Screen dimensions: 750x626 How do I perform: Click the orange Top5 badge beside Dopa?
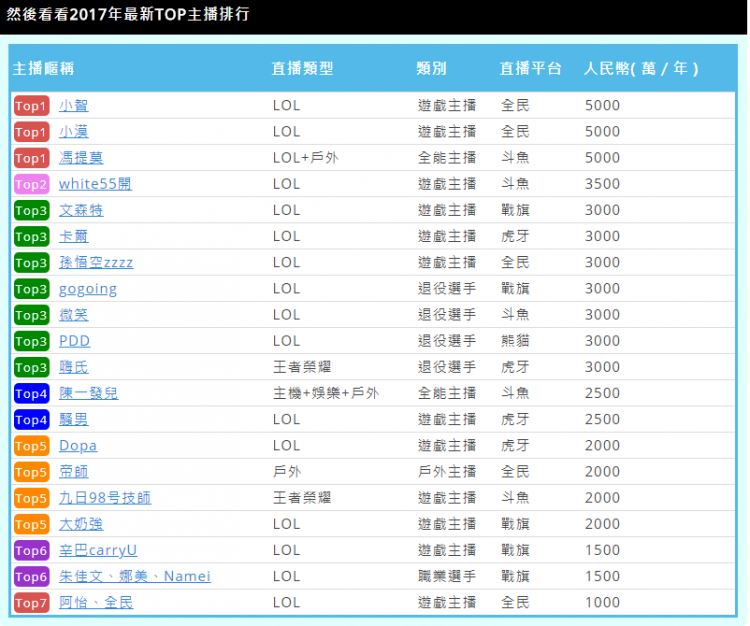click(31, 446)
